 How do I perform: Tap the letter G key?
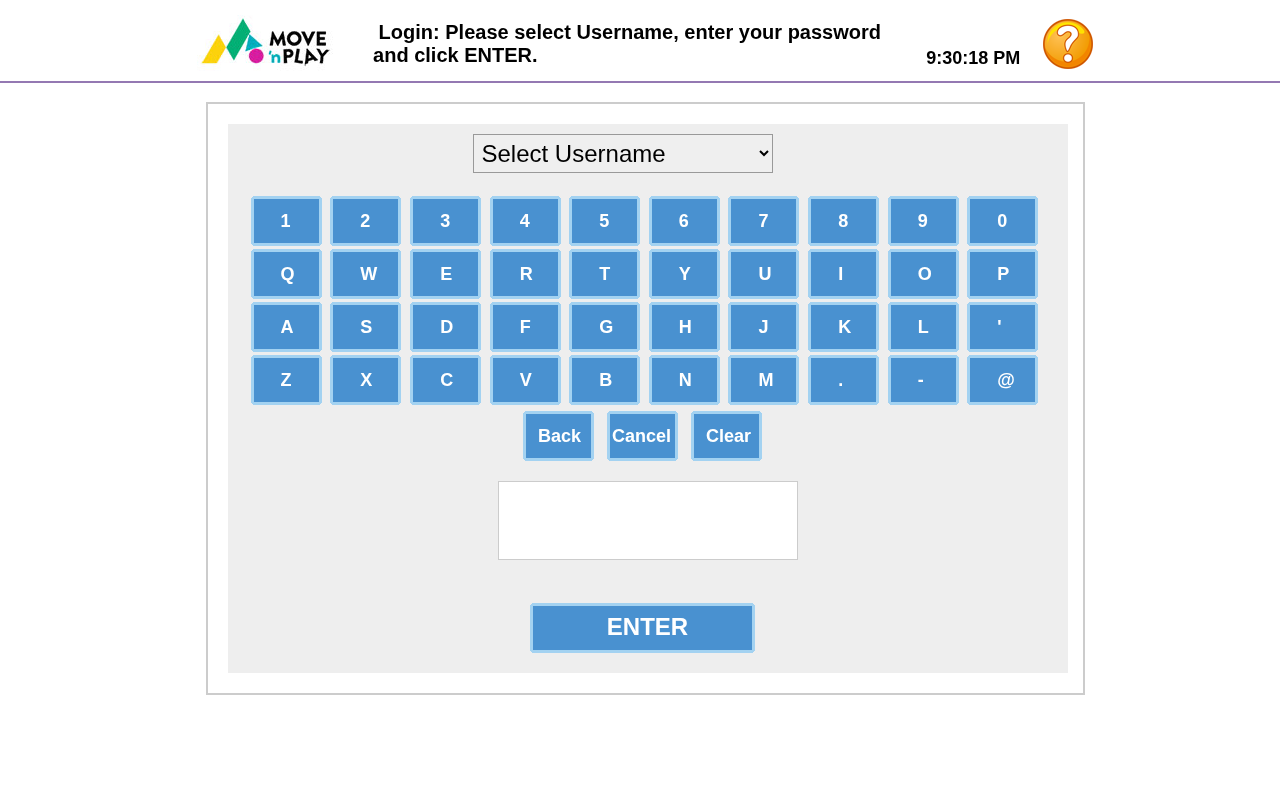tap(604, 327)
